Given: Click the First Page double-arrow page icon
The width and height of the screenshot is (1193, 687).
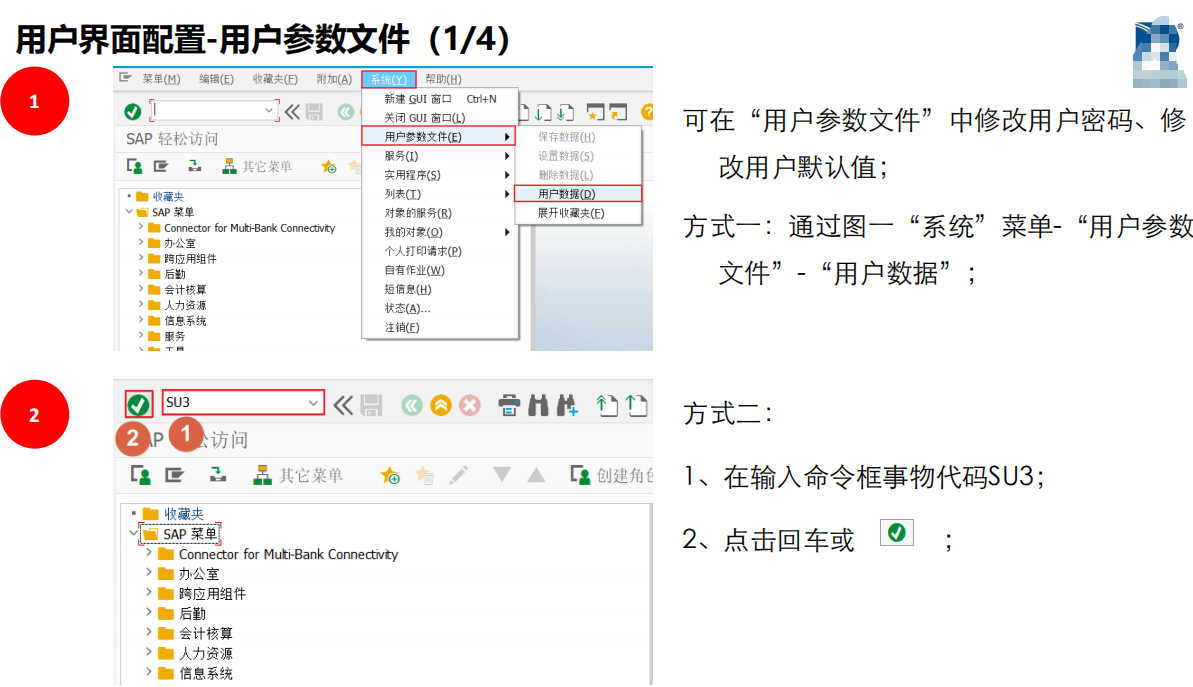Looking at the screenshot, I should (x=606, y=406).
